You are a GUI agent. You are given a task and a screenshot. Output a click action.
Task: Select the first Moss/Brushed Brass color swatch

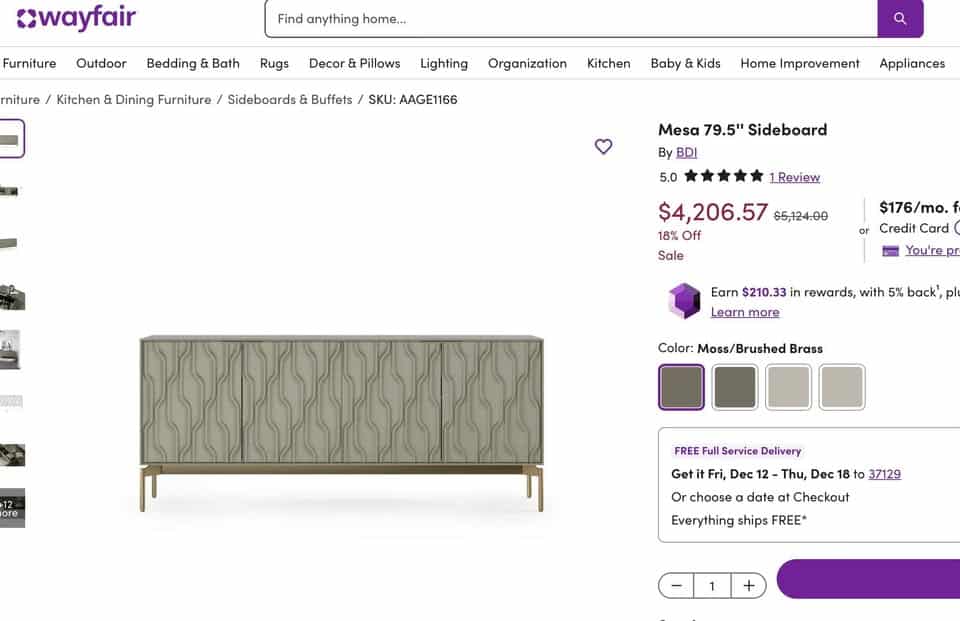point(681,387)
